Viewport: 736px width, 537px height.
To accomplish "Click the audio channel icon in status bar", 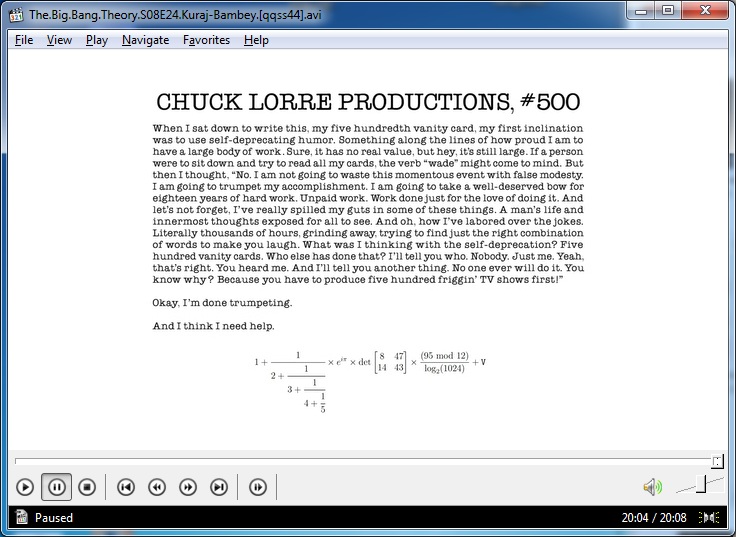I will tap(709, 518).
